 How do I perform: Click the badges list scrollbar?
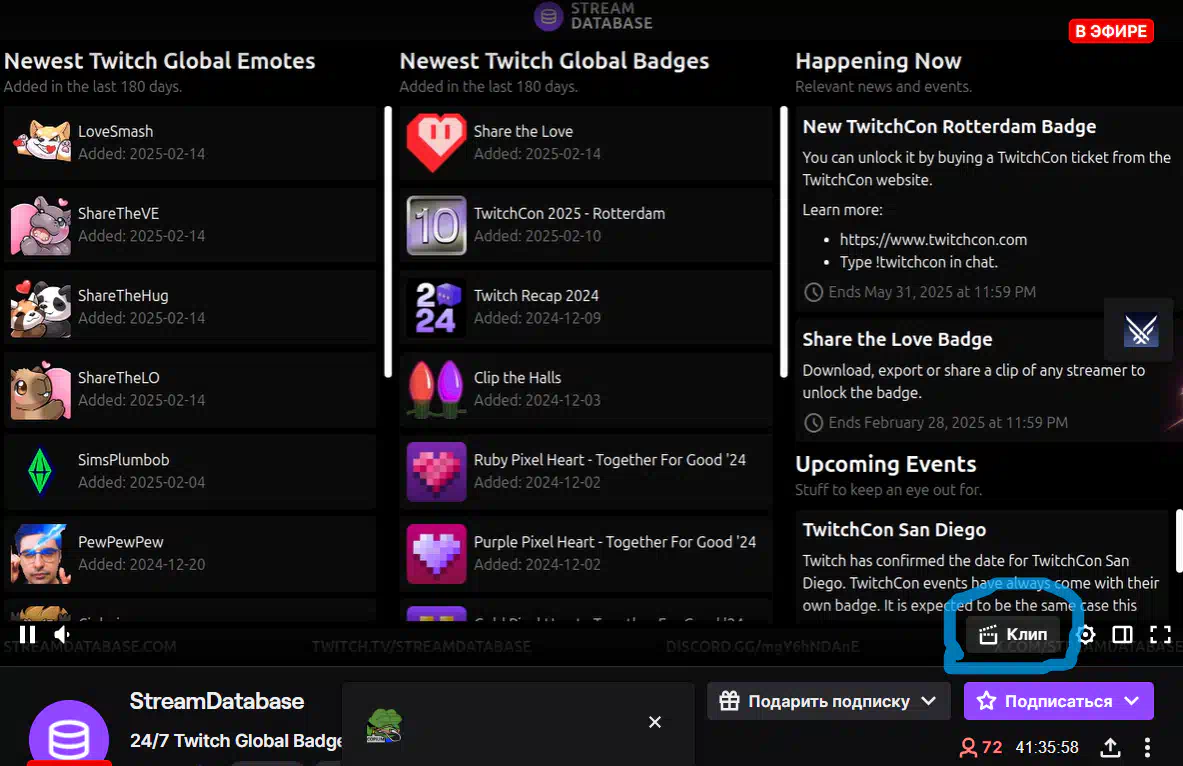(784, 241)
